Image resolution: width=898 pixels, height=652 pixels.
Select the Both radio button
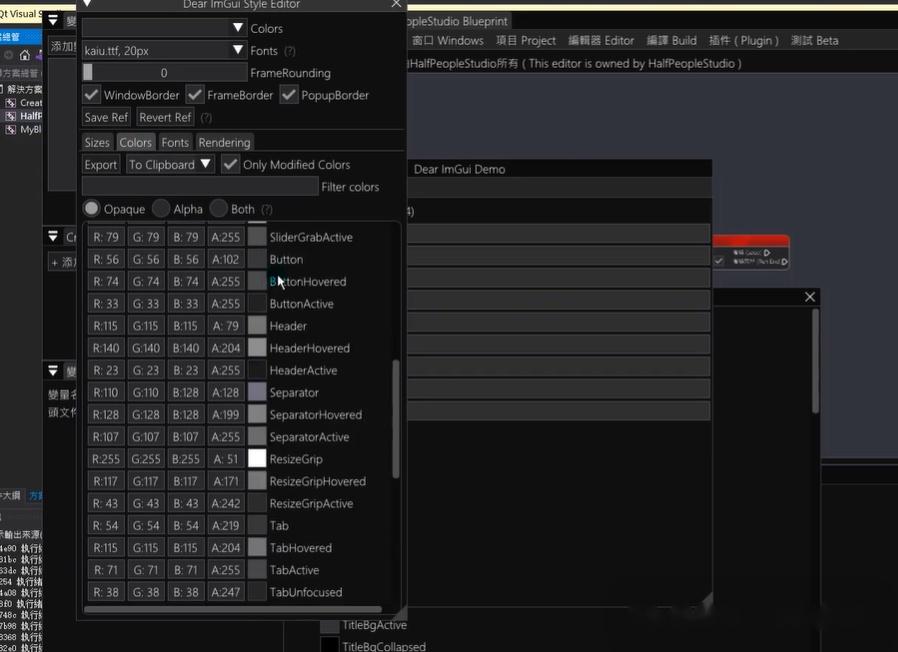218,208
